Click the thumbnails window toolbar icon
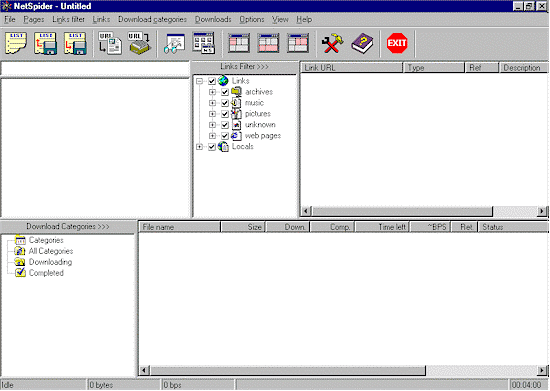 (204, 43)
